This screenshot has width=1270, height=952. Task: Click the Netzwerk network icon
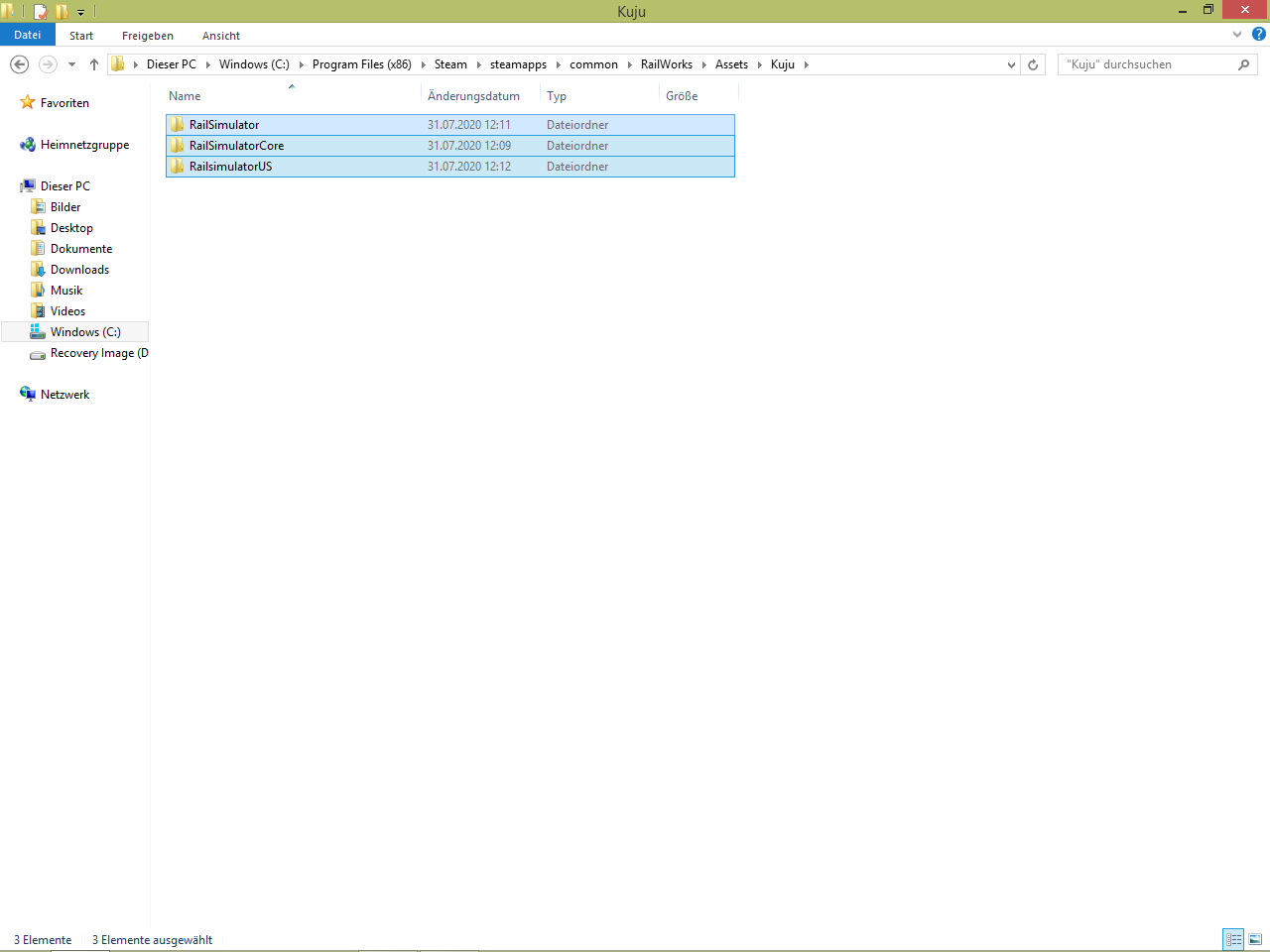pos(28,395)
